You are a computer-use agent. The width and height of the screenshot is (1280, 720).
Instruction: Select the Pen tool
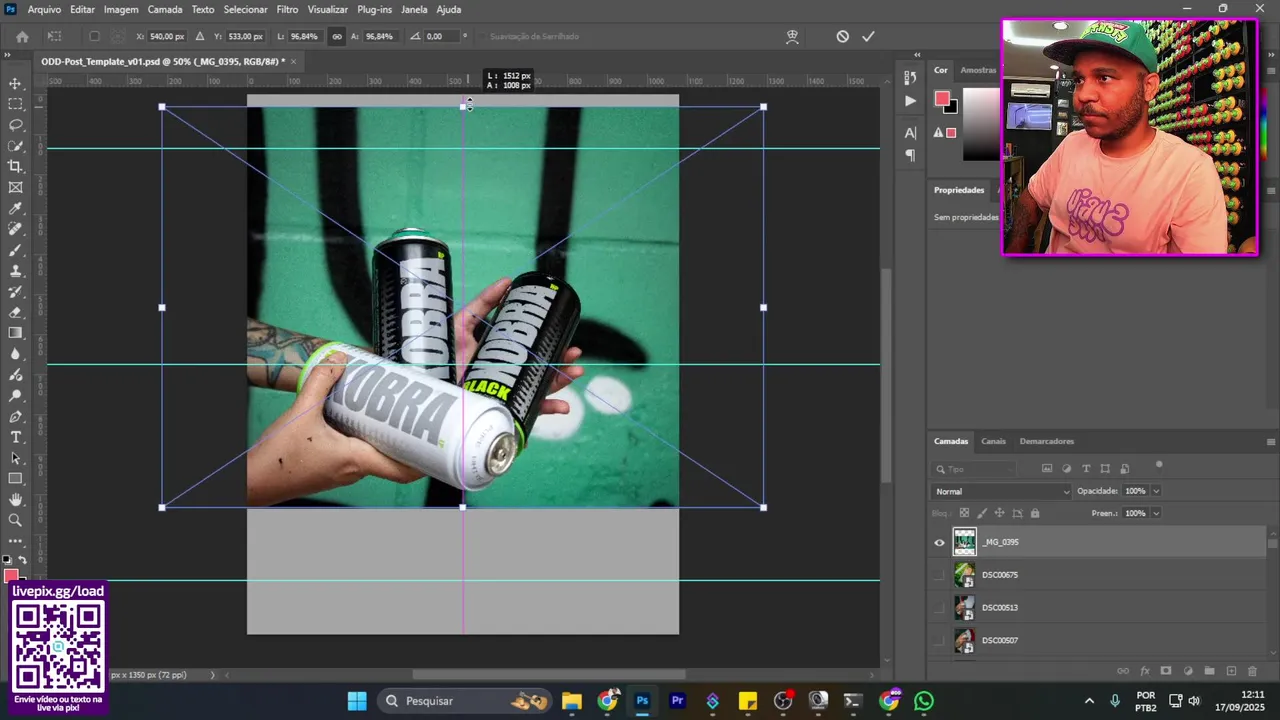(15, 416)
